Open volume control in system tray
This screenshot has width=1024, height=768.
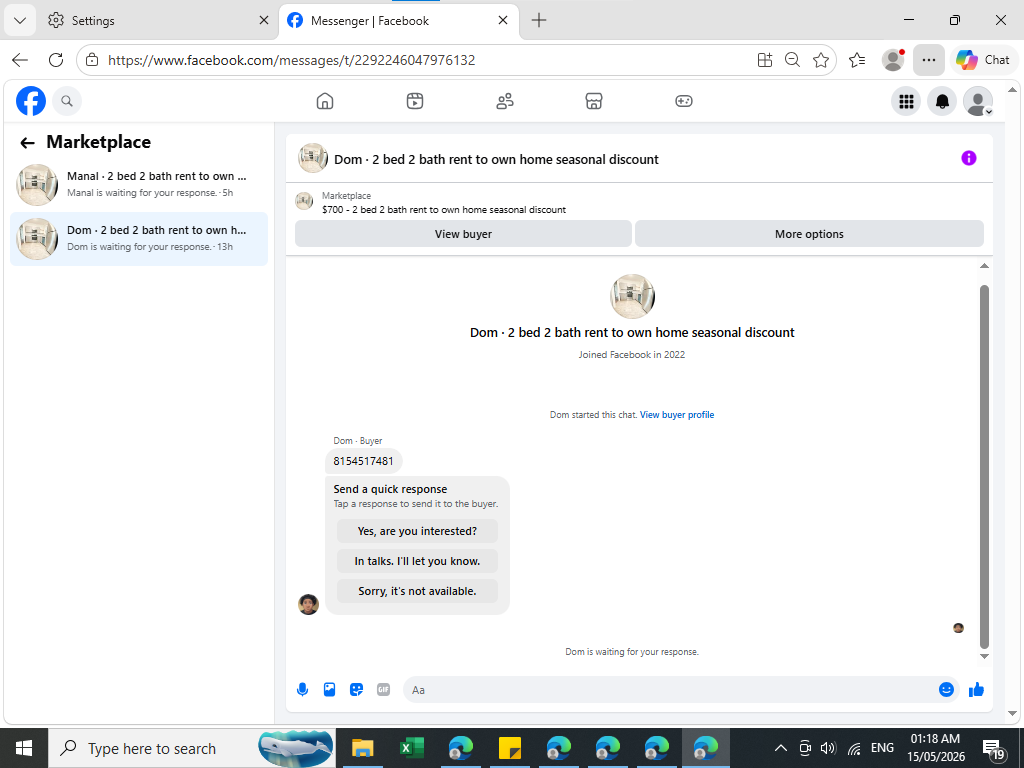click(x=828, y=748)
